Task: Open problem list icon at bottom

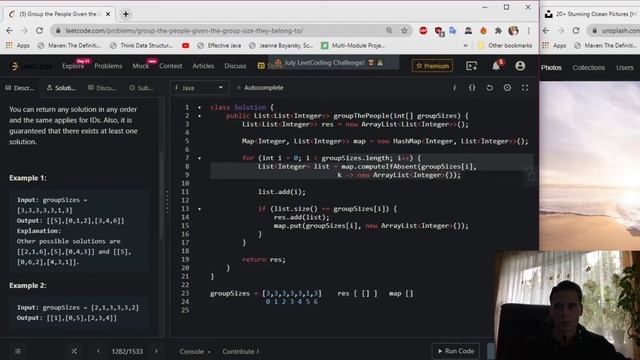Action: 18,351
